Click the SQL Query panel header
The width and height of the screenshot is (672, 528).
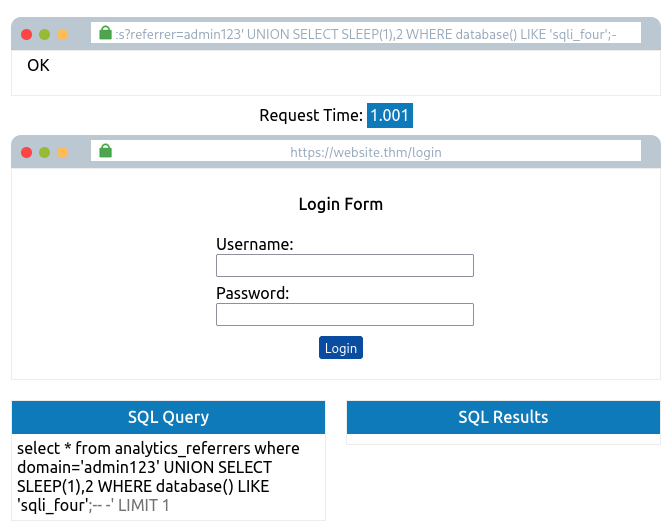(168, 417)
